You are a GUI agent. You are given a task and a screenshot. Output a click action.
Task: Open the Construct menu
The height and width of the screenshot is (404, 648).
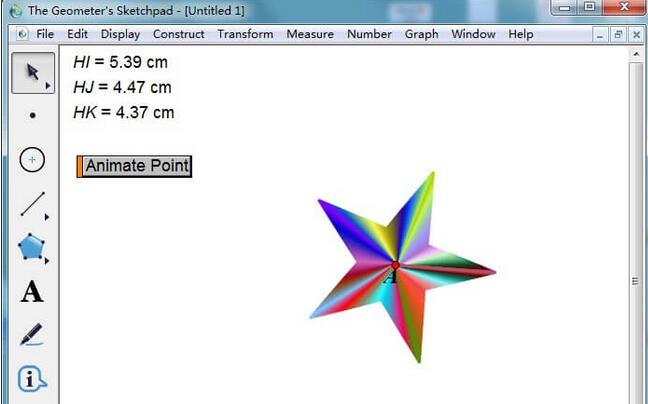pyautogui.click(x=178, y=34)
